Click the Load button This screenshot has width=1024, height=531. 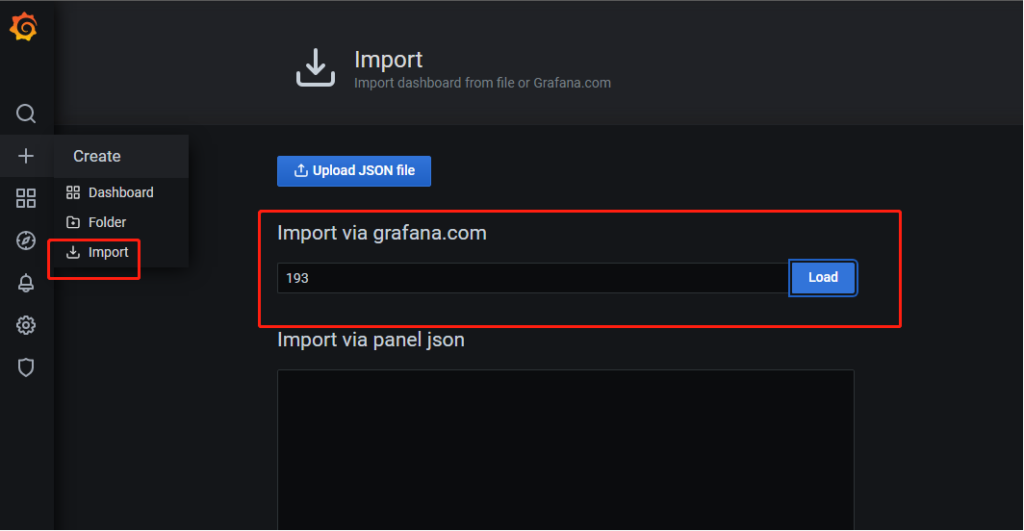(823, 278)
